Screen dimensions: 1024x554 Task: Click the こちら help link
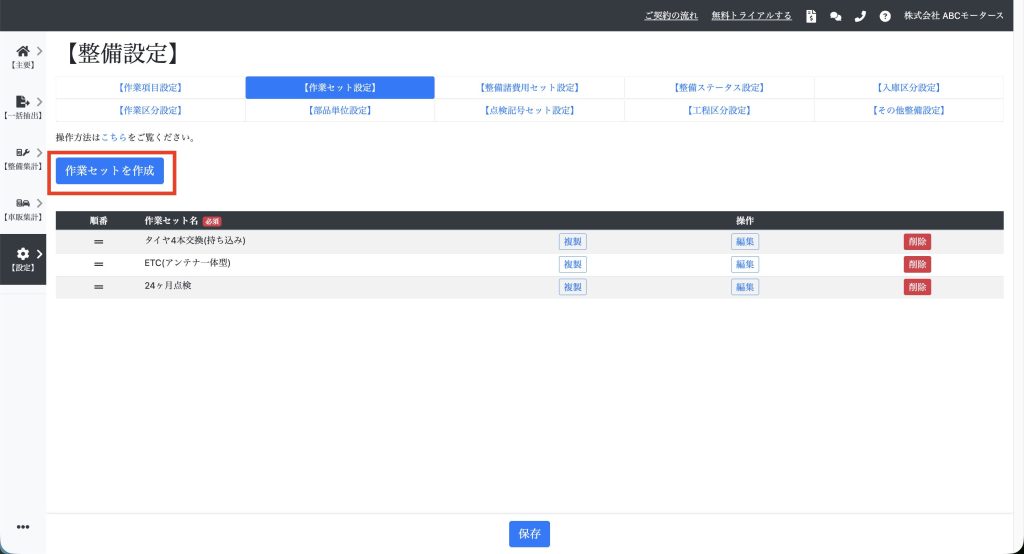click(x=114, y=137)
